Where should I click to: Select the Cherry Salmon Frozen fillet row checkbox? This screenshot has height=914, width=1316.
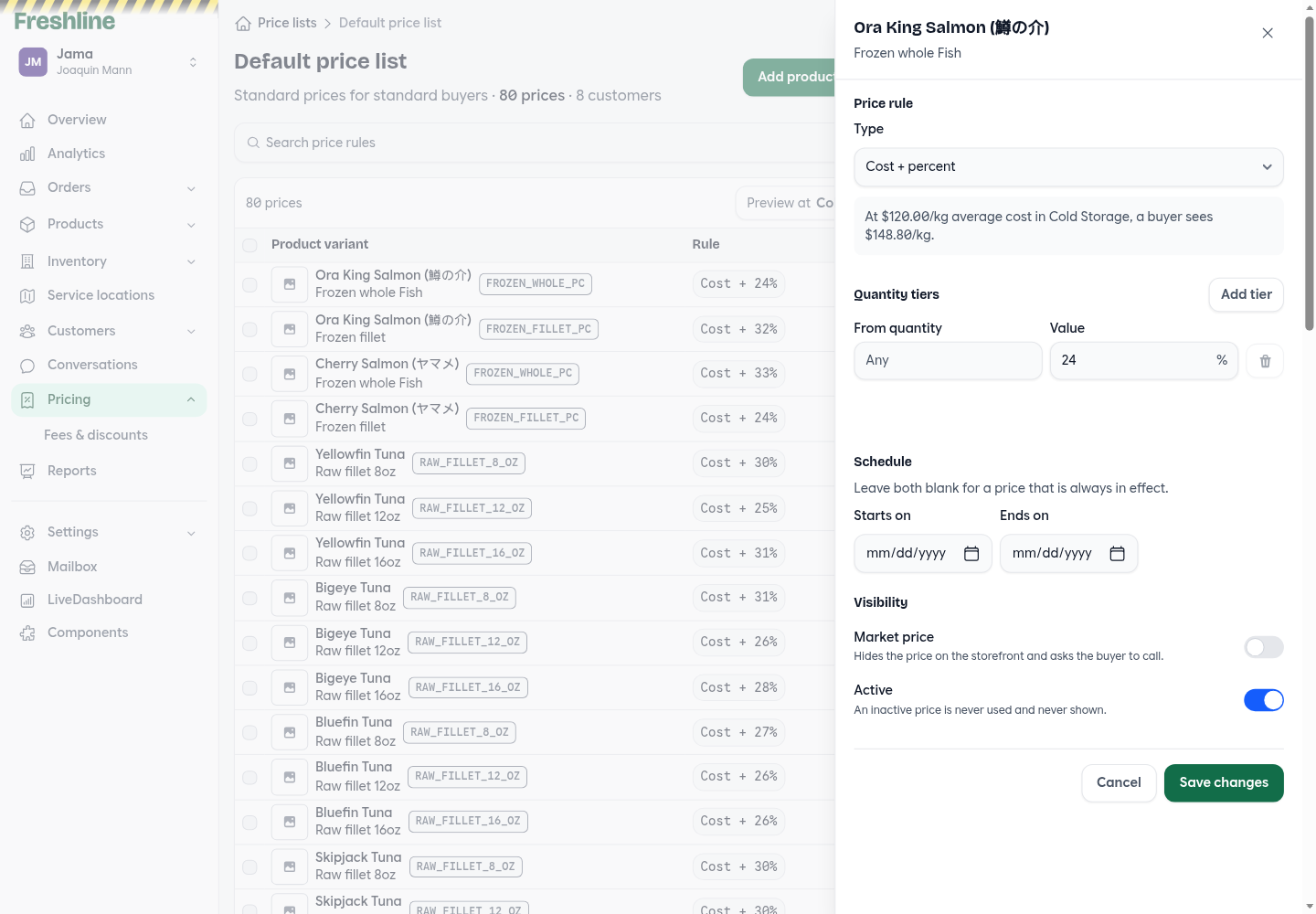pyautogui.click(x=249, y=419)
